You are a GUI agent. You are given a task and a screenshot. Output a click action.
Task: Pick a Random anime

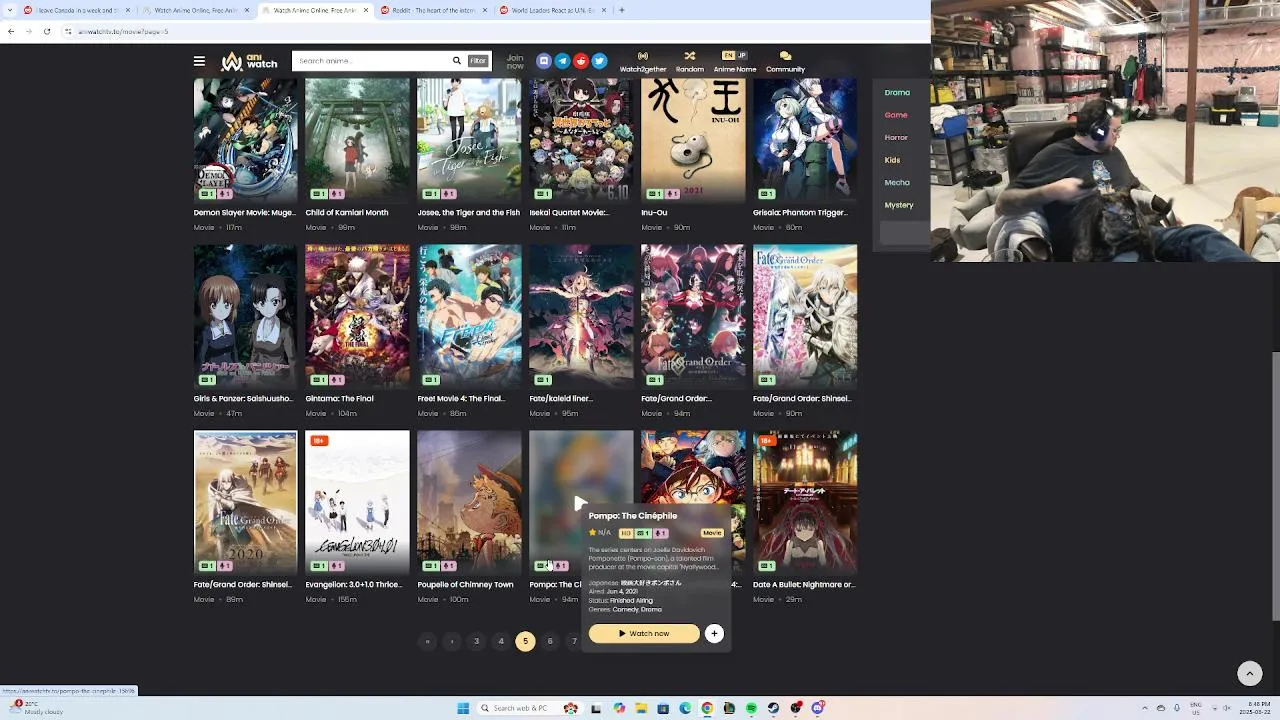(690, 62)
